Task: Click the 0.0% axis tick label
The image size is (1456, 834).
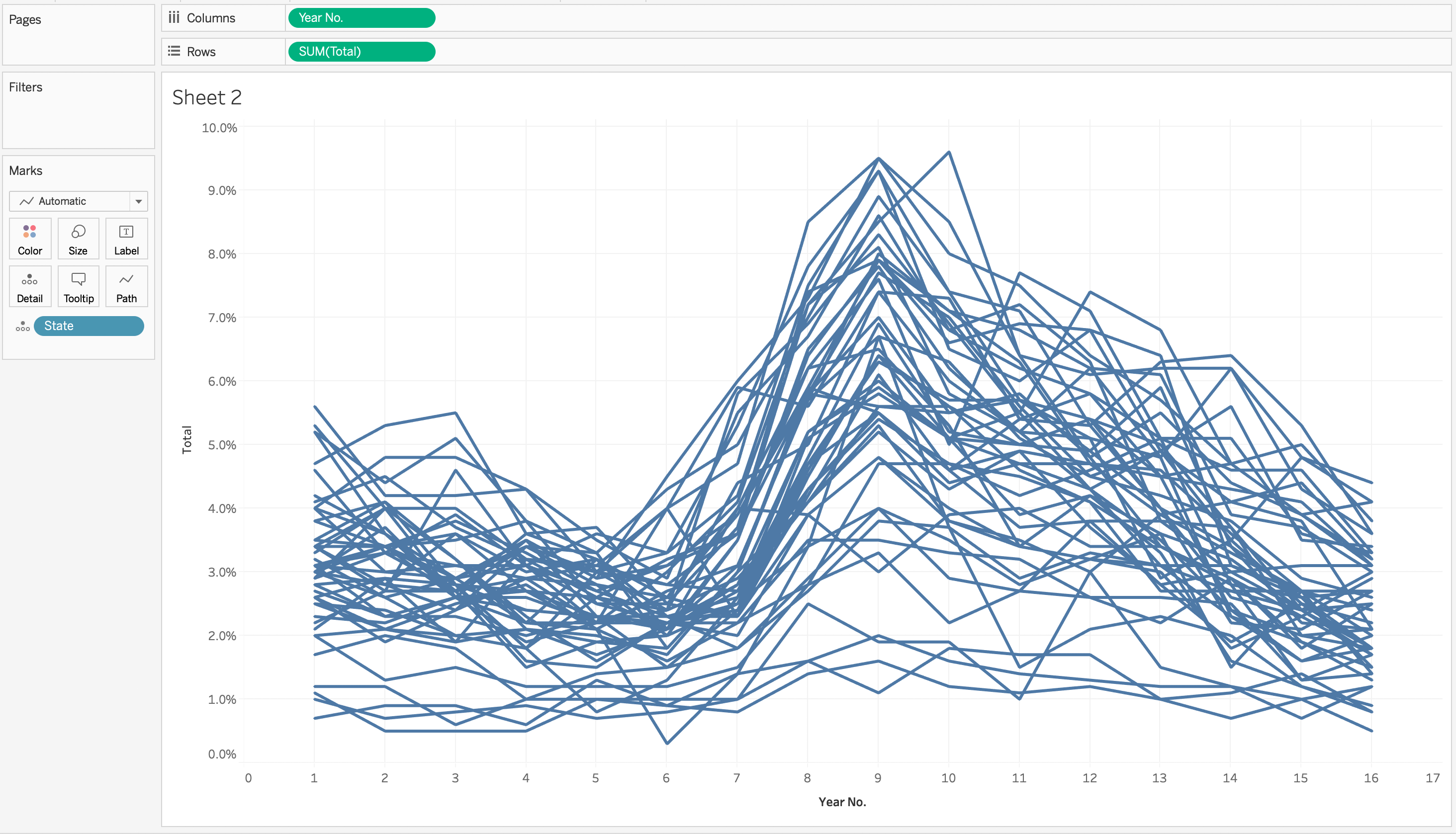Action: (x=222, y=754)
